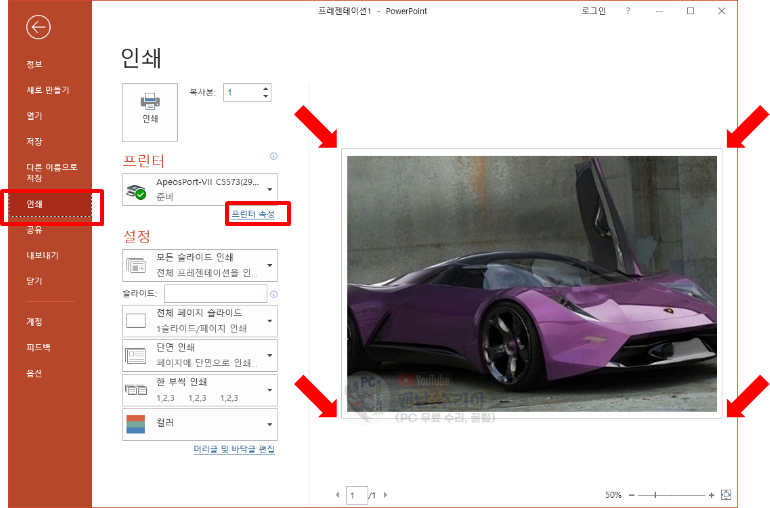Click the zoom in plus icon
This screenshot has height=508, width=770.
click(x=711, y=495)
